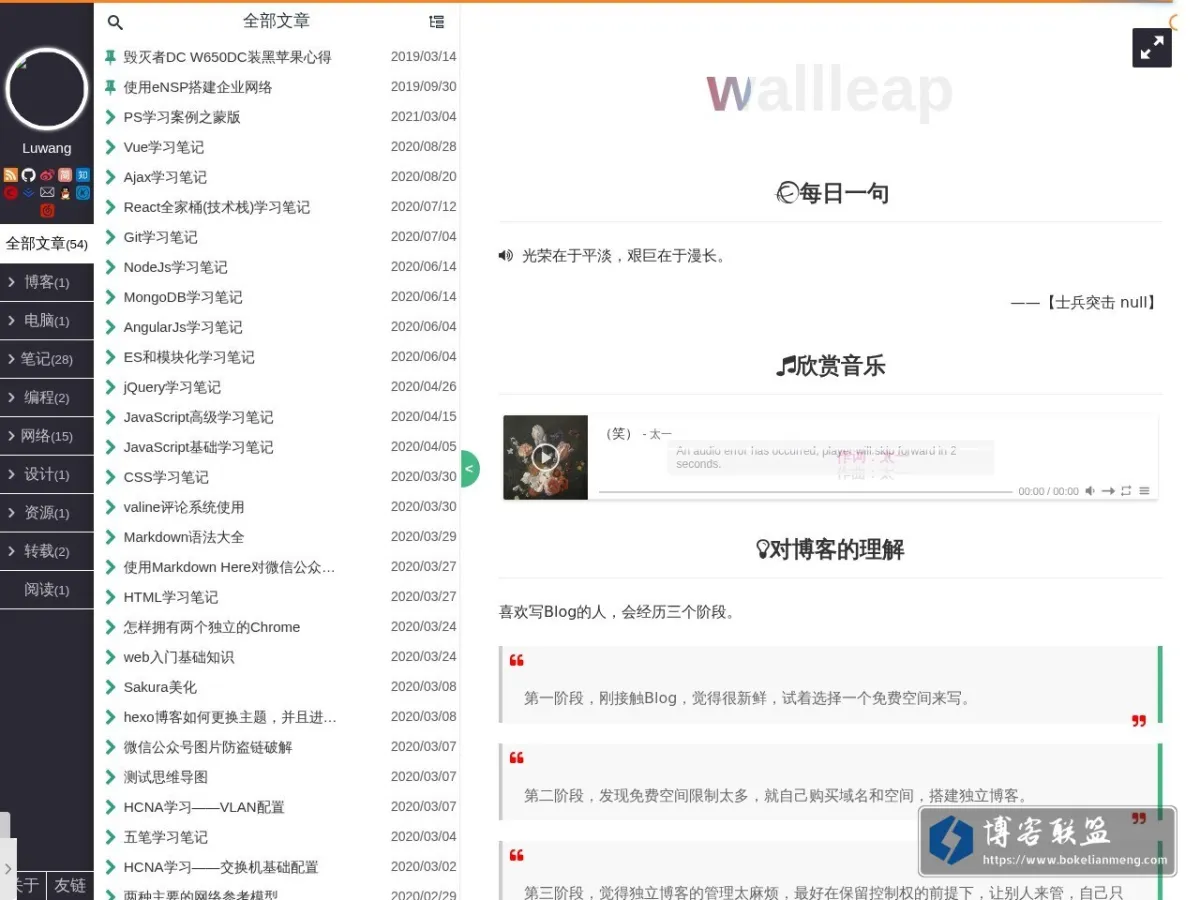Open the music player playlist menu icon

[x=1144, y=491]
